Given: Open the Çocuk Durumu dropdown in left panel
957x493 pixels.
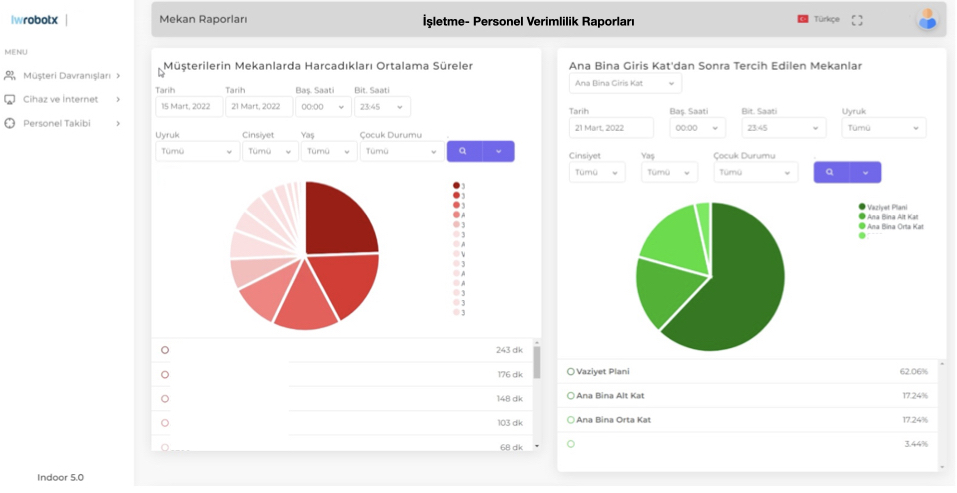Looking at the screenshot, I should point(402,151).
